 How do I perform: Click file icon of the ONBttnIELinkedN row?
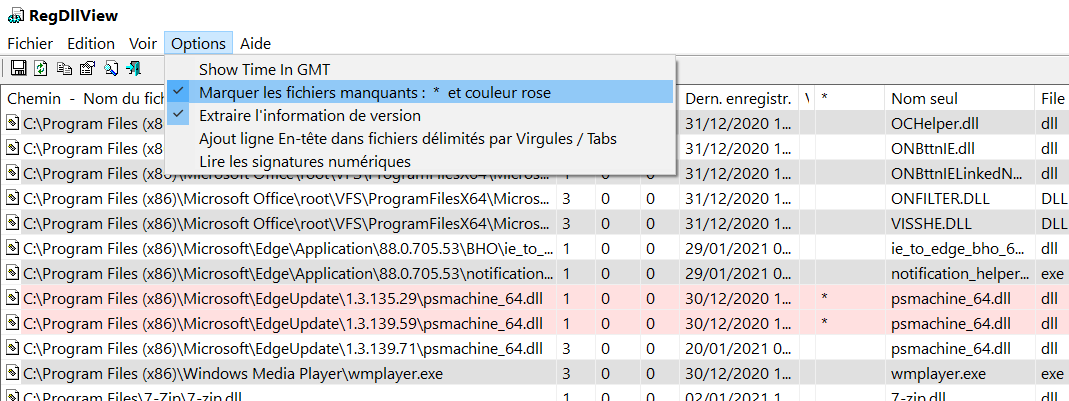click(13, 174)
